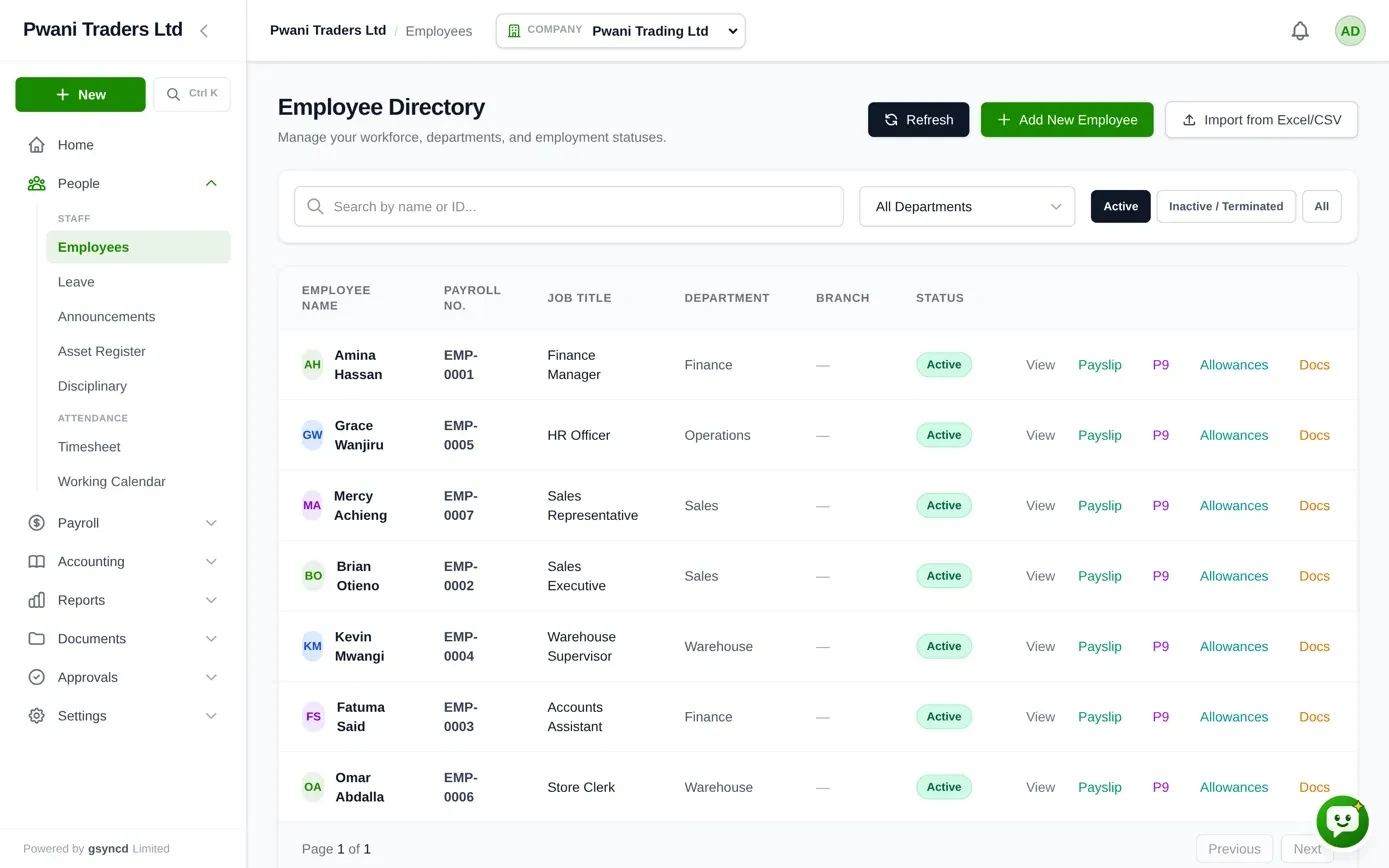Screen dimensions: 1389x868
Task: Open the AD user avatar menu
Action: [1350, 31]
